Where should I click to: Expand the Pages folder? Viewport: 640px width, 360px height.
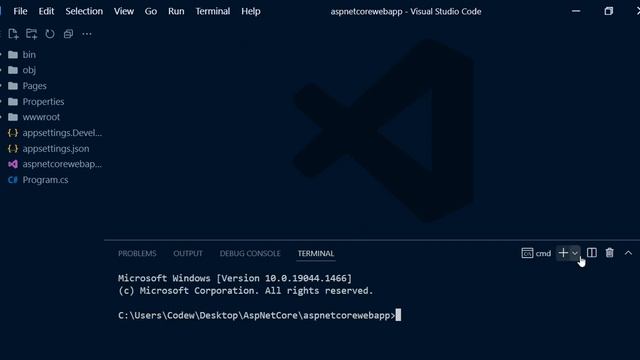[x=34, y=86]
